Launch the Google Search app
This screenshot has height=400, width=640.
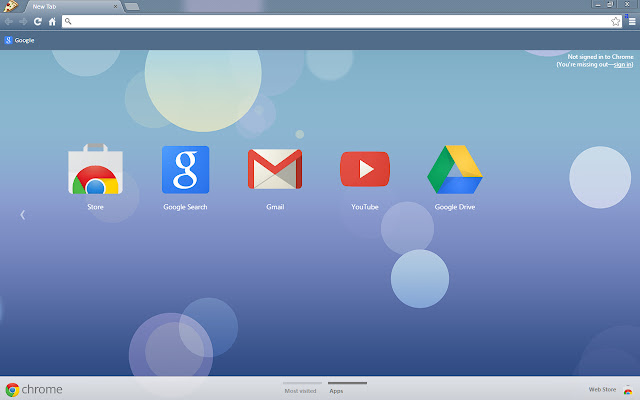point(185,169)
